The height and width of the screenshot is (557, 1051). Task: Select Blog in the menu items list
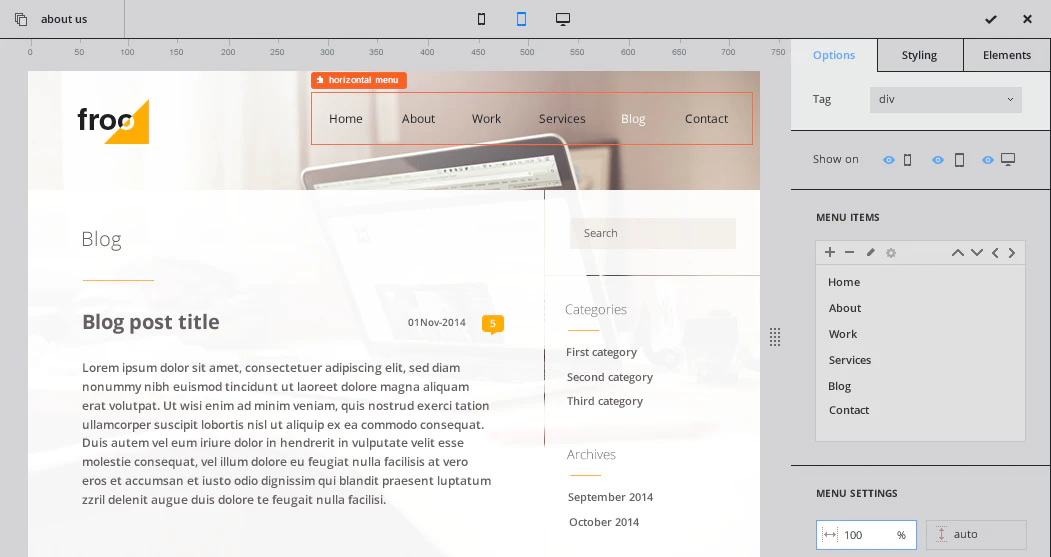coord(839,386)
